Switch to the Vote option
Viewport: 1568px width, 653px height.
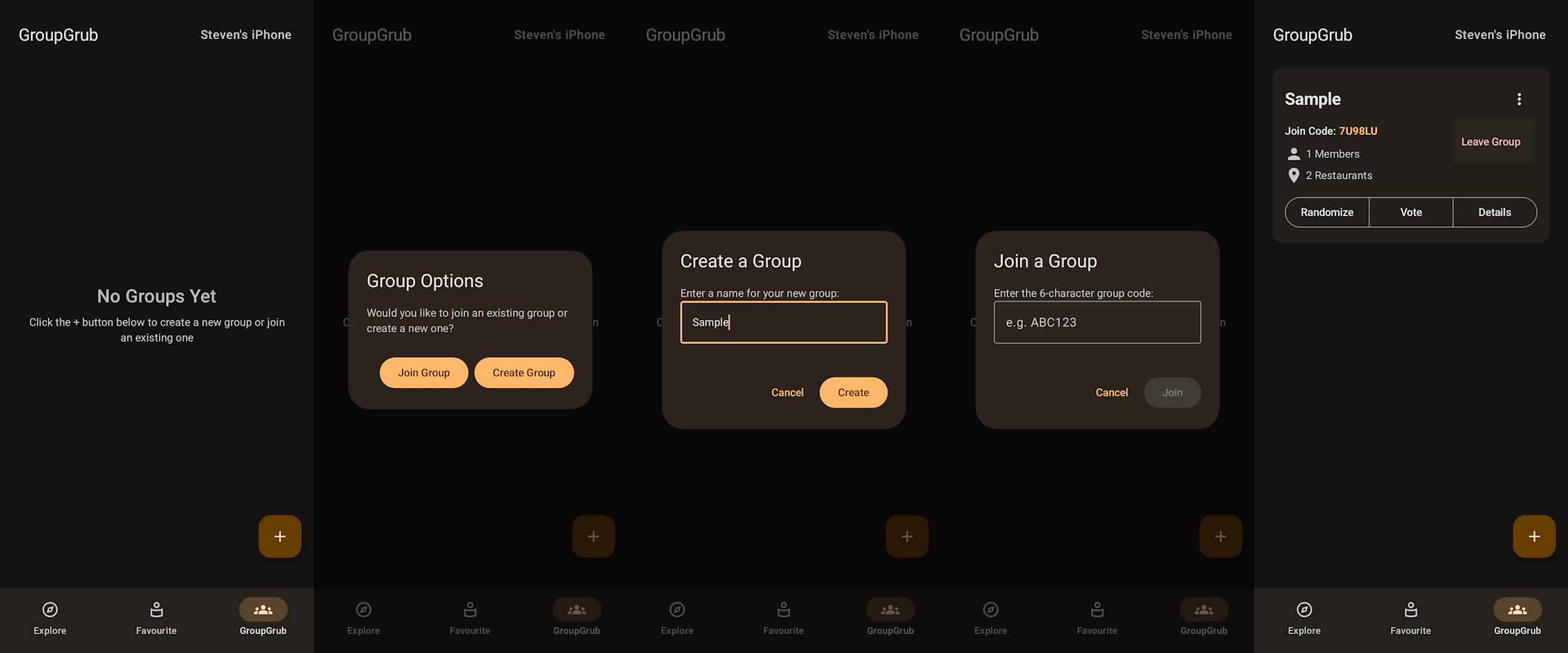click(x=1410, y=212)
